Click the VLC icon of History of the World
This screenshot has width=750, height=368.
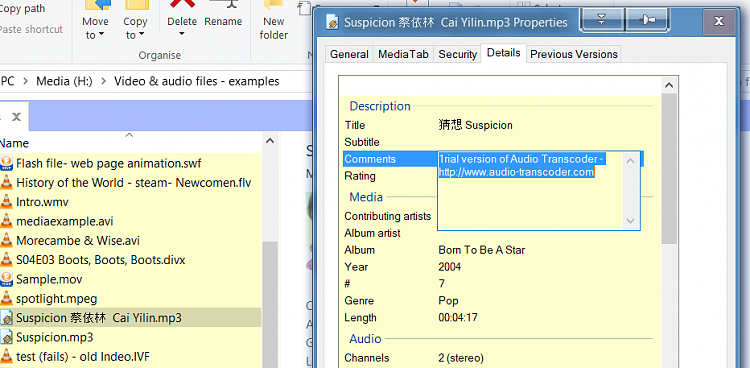pyautogui.click(x=6, y=182)
